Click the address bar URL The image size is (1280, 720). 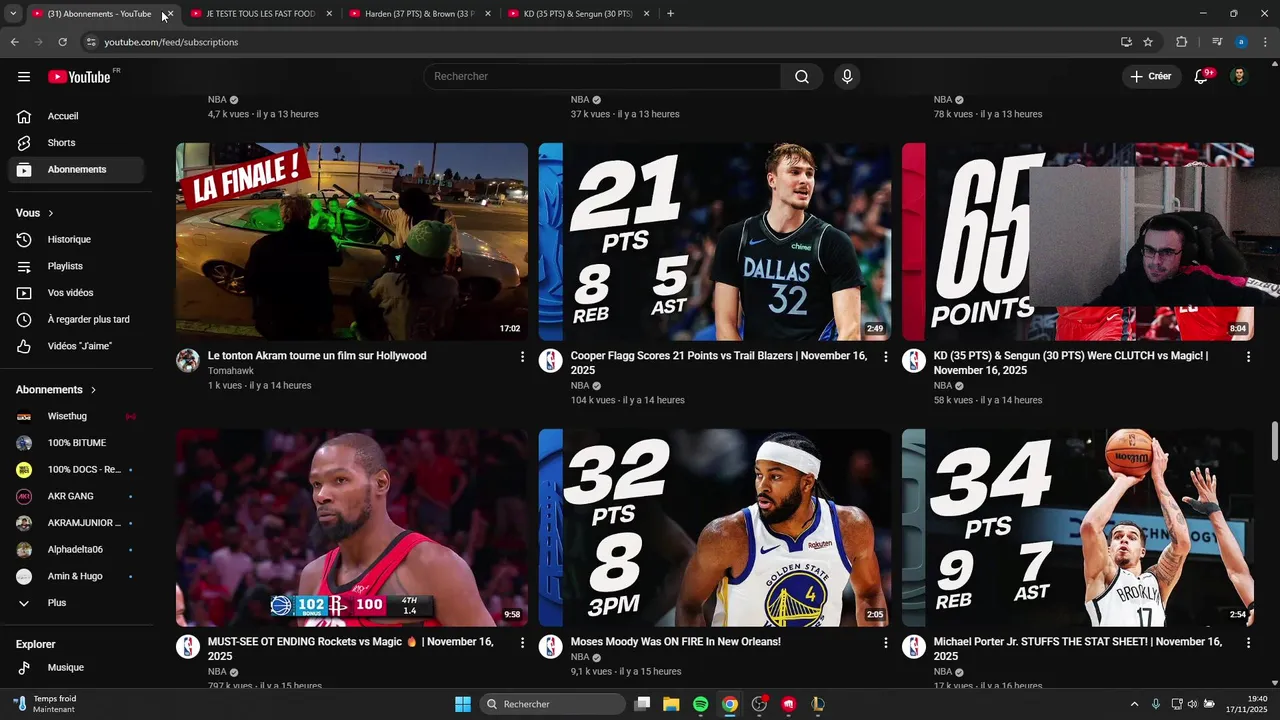171,42
